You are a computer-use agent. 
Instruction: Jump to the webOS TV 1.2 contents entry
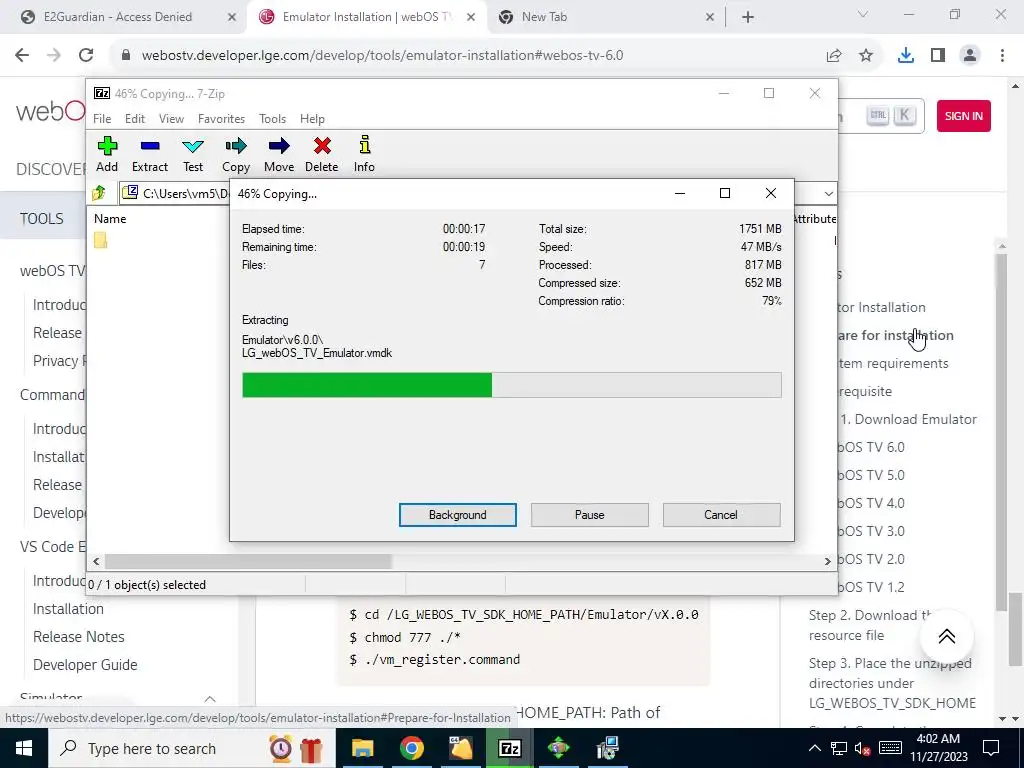[x=871, y=587]
